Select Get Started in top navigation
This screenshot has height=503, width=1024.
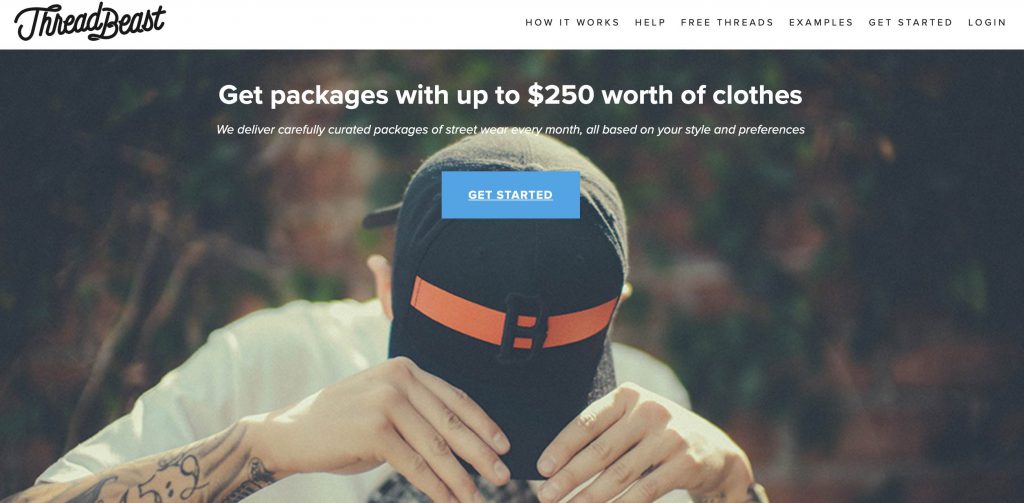[x=910, y=22]
